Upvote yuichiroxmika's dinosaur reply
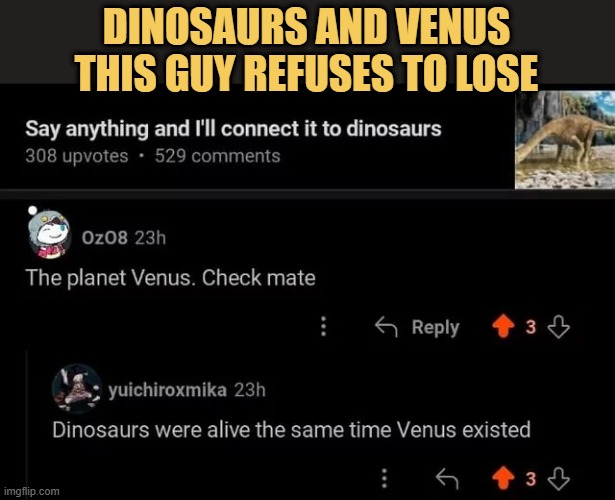 point(503,479)
